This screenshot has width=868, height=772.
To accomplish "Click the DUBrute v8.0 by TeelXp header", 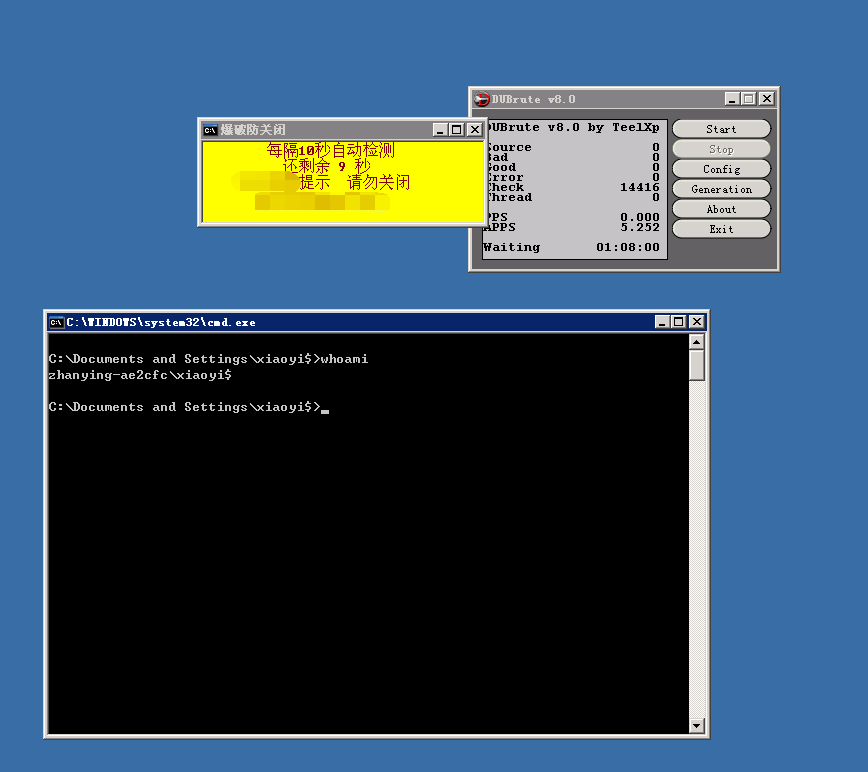I will tap(574, 127).
